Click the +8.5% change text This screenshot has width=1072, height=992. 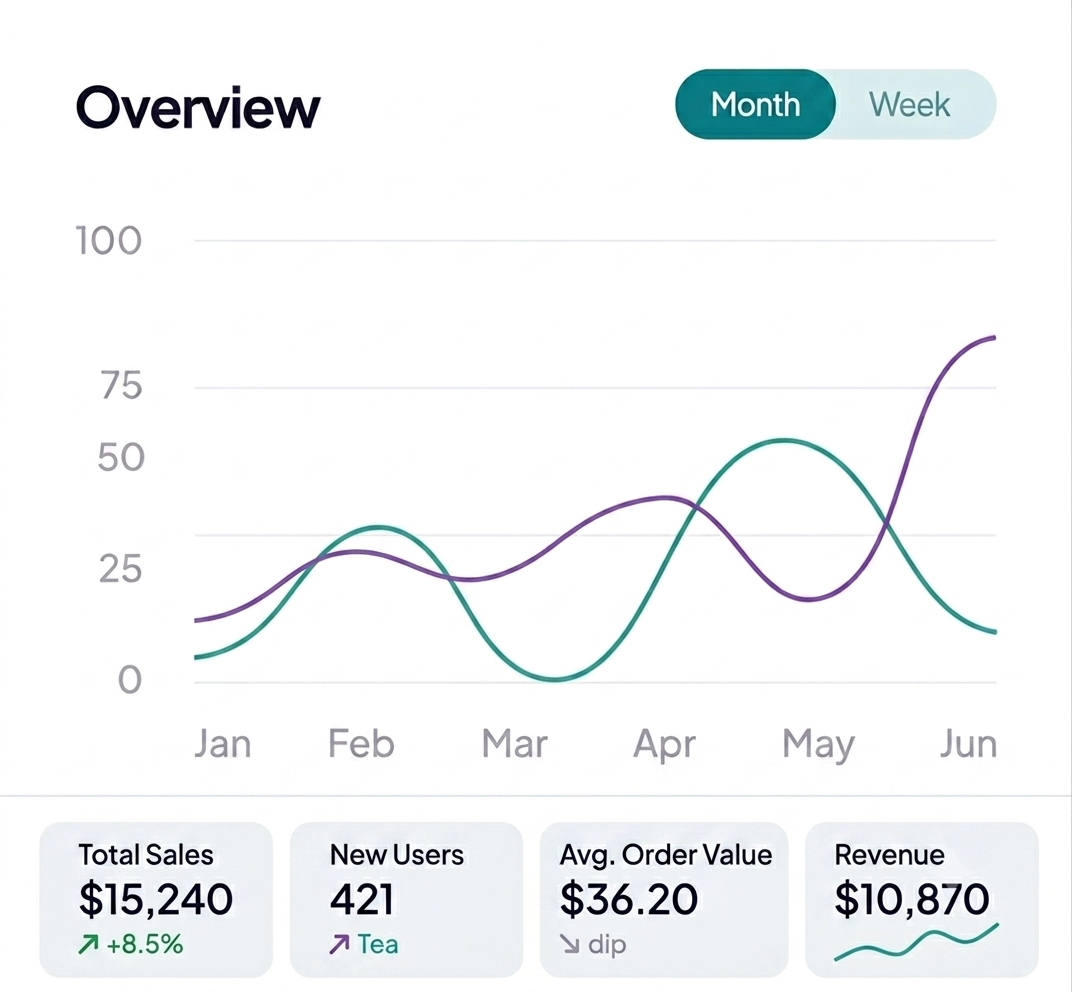145,945
